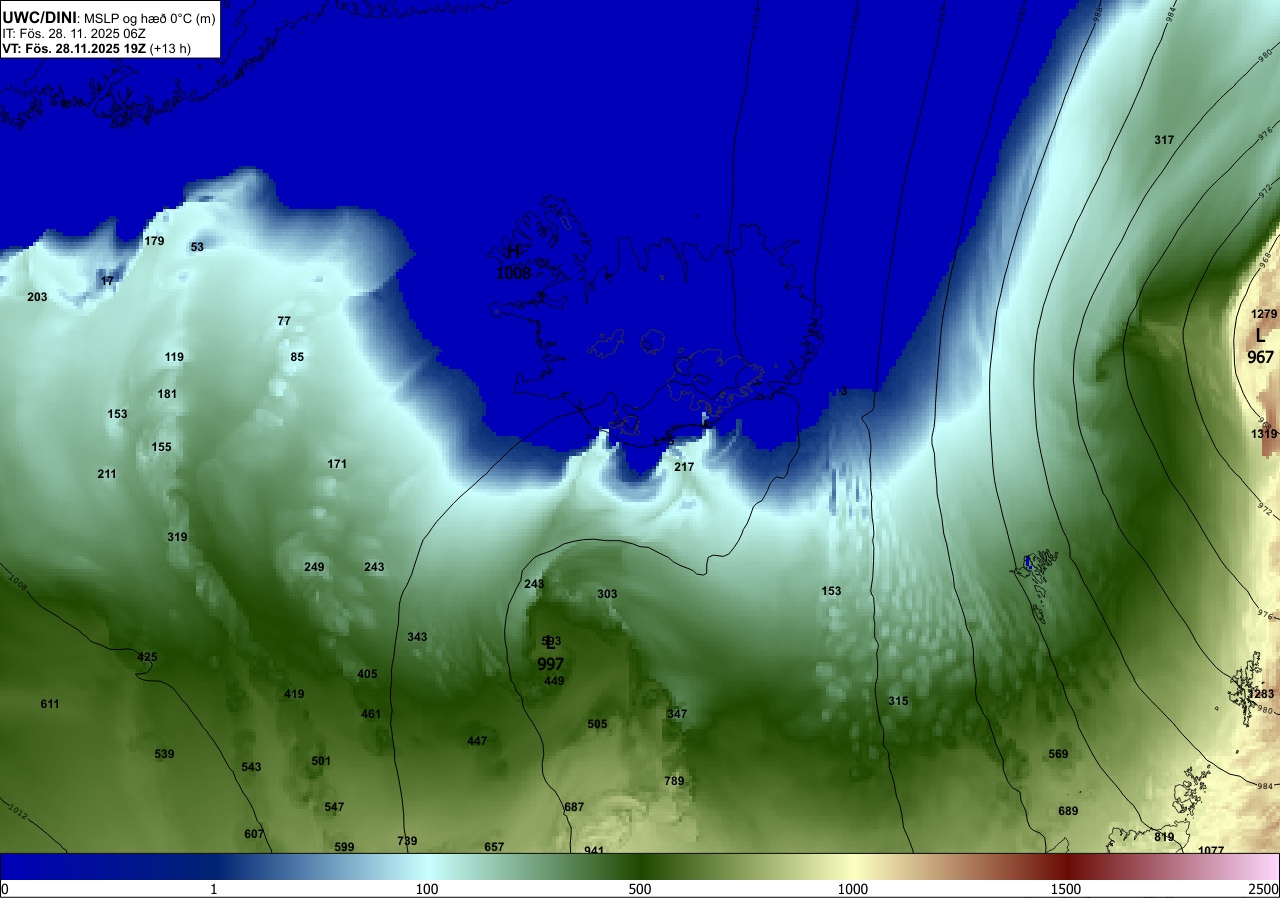The width and height of the screenshot is (1280, 898).
Task: Select the height value 539
Action: click(164, 754)
